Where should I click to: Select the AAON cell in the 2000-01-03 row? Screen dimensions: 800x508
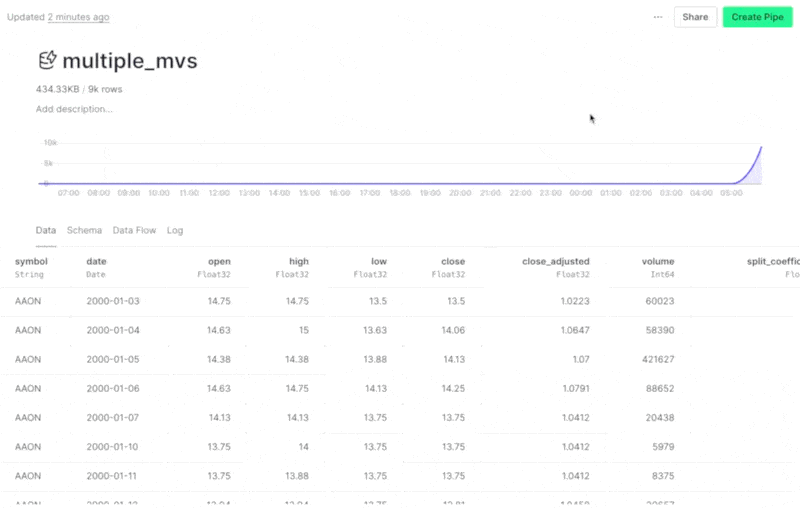point(28,300)
